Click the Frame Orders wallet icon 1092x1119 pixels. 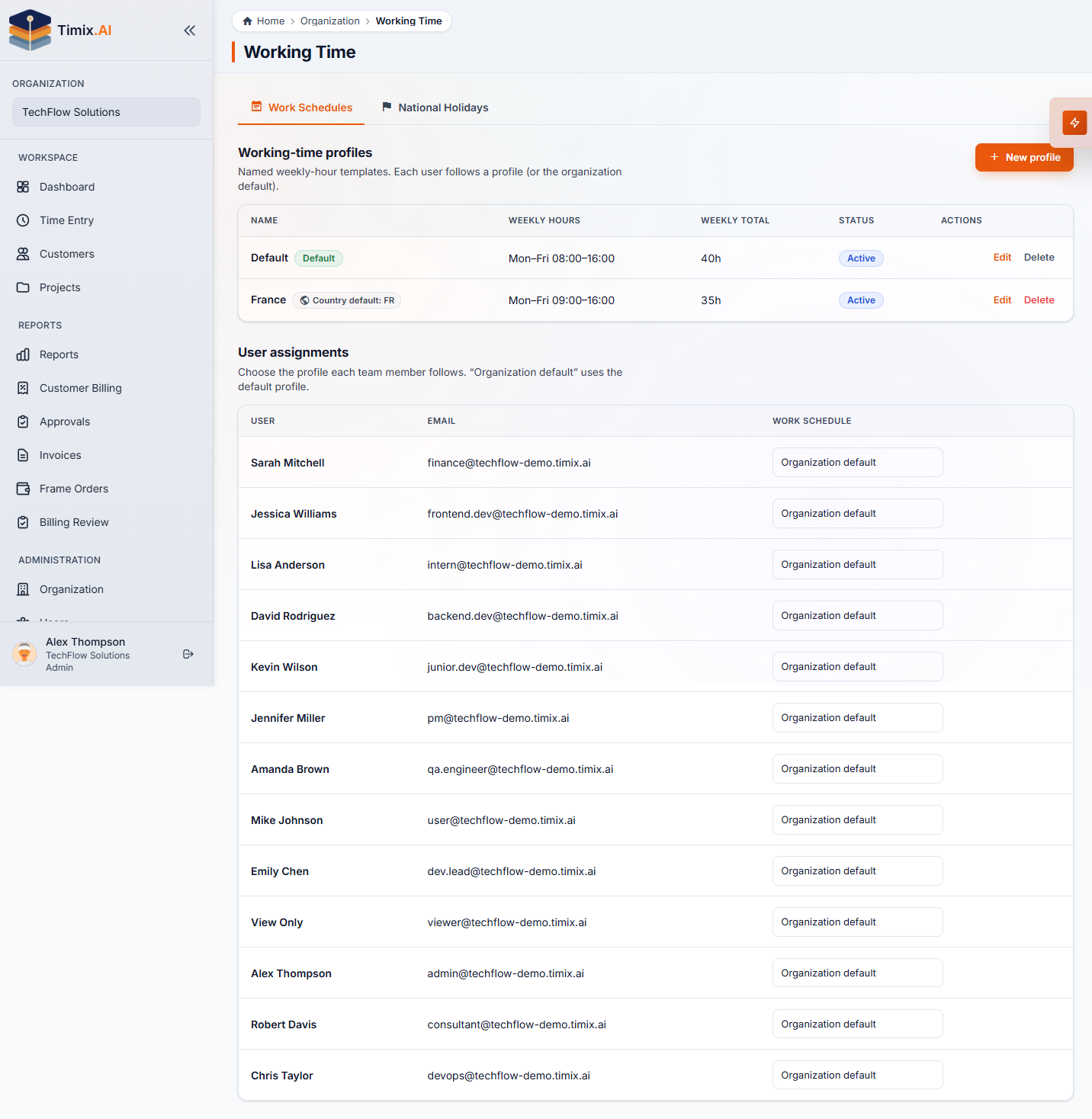click(23, 489)
